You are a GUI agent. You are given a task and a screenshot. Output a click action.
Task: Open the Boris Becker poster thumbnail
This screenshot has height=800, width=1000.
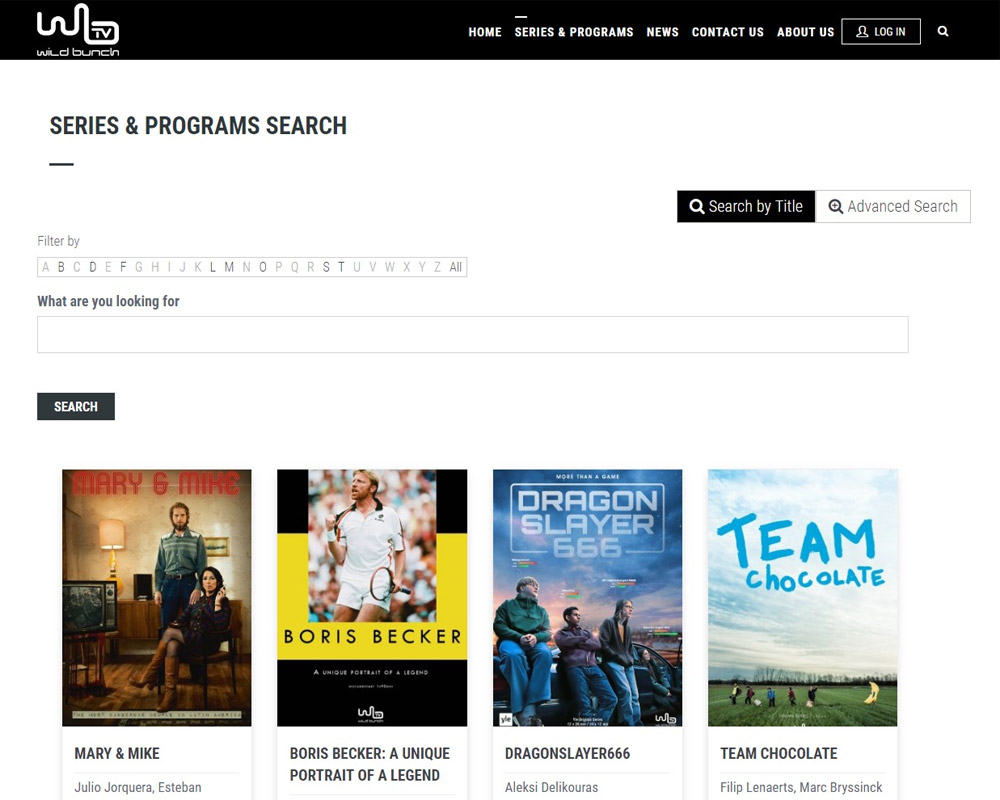tap(372, 598)
